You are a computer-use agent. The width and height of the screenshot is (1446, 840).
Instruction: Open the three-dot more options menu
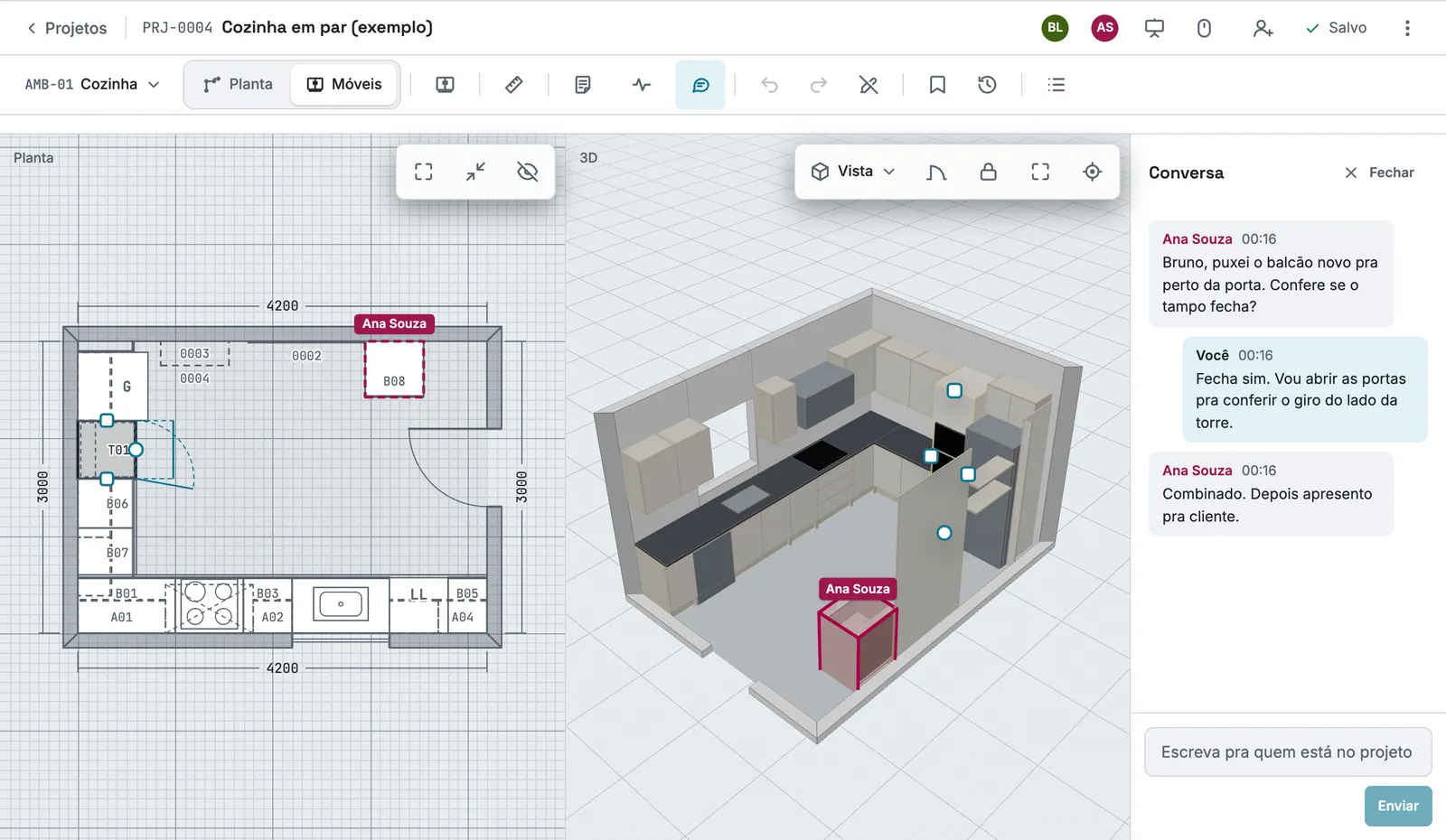point(1407,28)
